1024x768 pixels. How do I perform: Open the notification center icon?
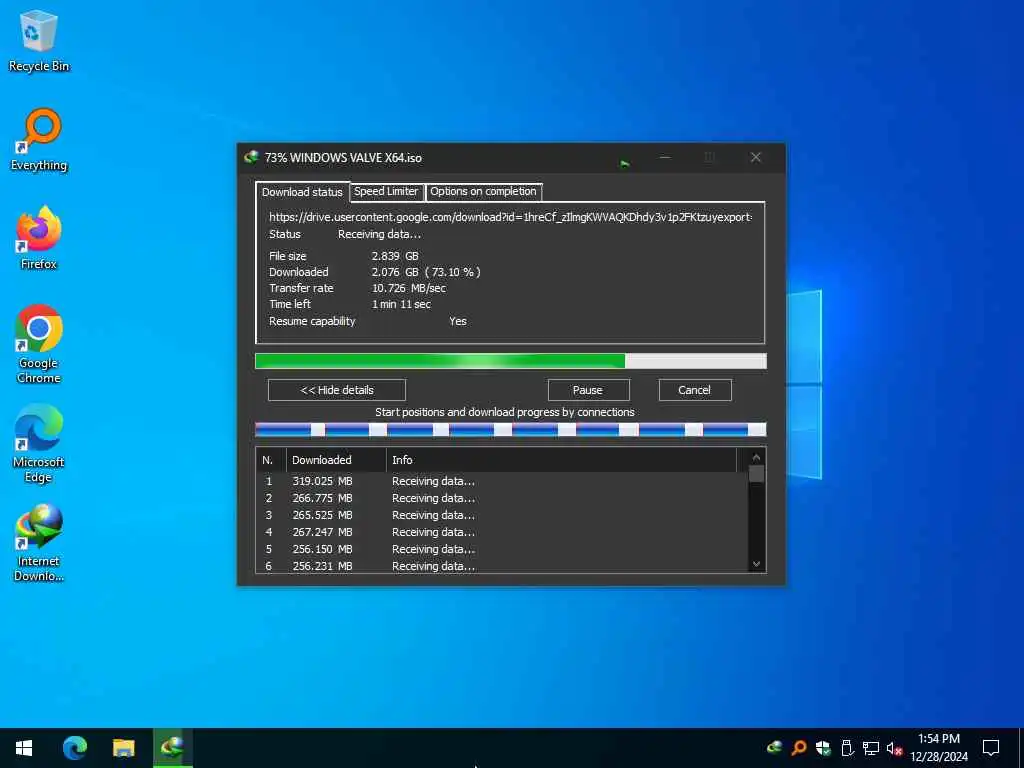991,748
